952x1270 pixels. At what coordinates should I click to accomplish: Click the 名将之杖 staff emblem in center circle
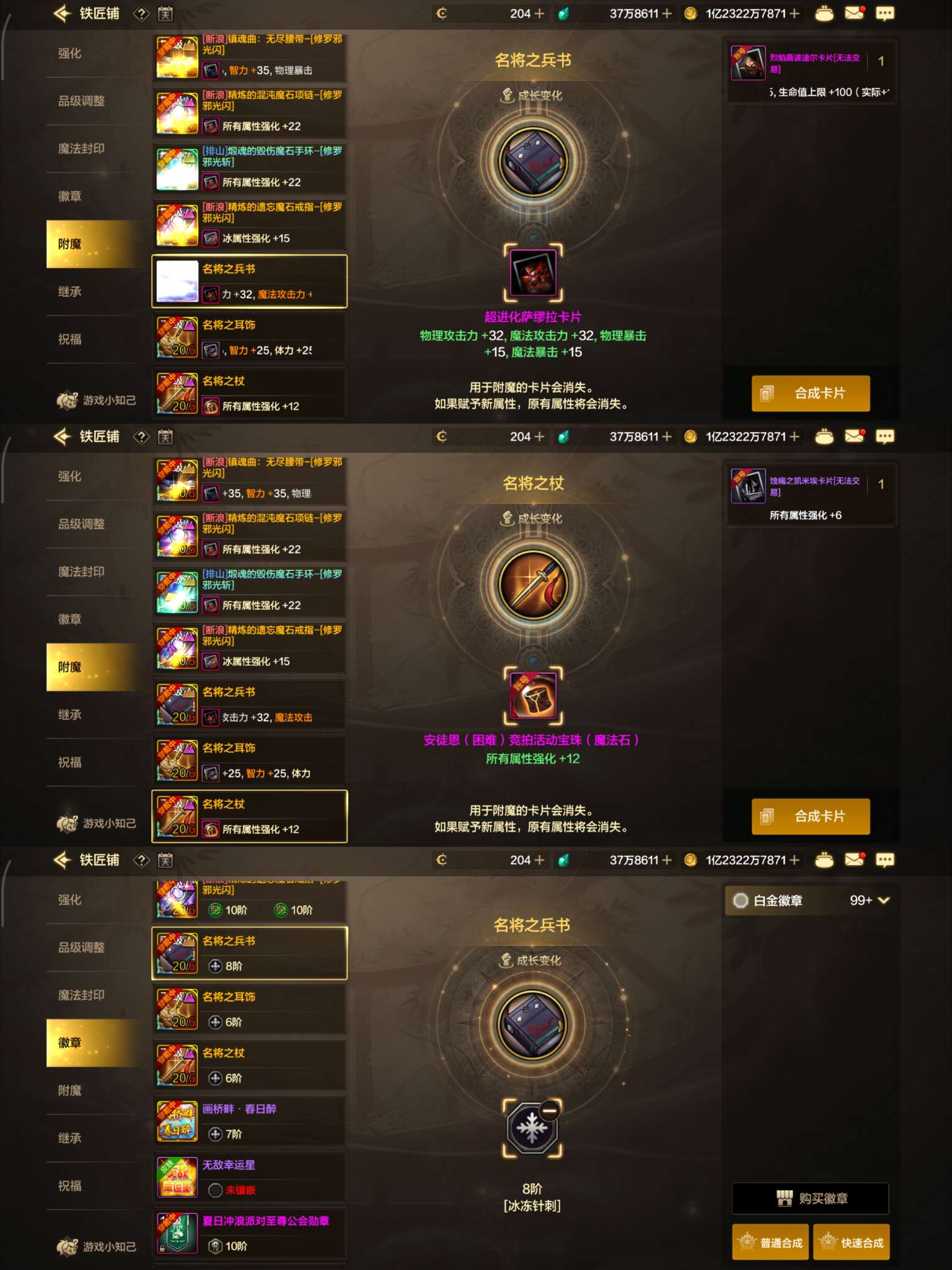533,584
